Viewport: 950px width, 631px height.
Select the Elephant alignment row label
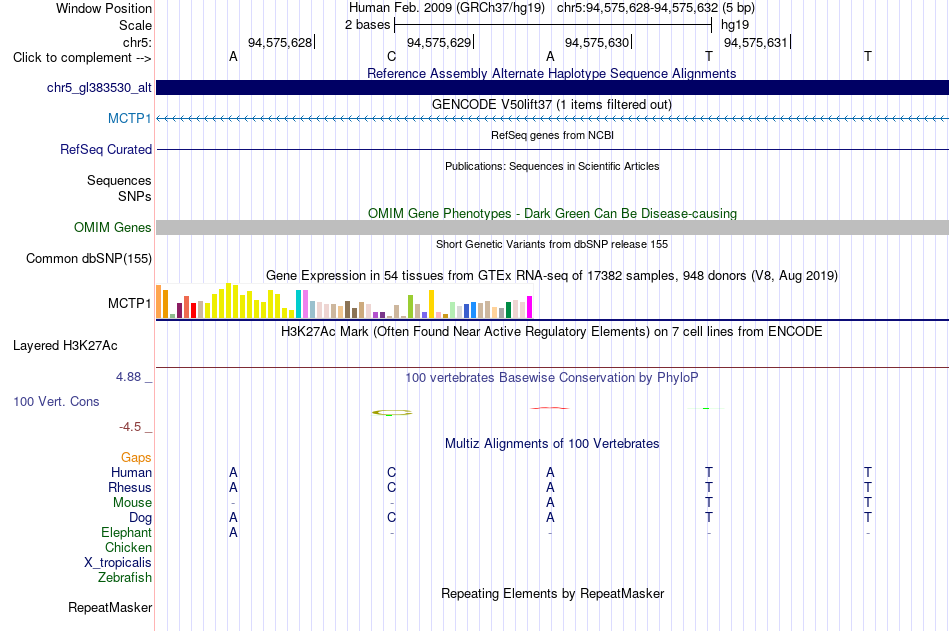(126, 533)
